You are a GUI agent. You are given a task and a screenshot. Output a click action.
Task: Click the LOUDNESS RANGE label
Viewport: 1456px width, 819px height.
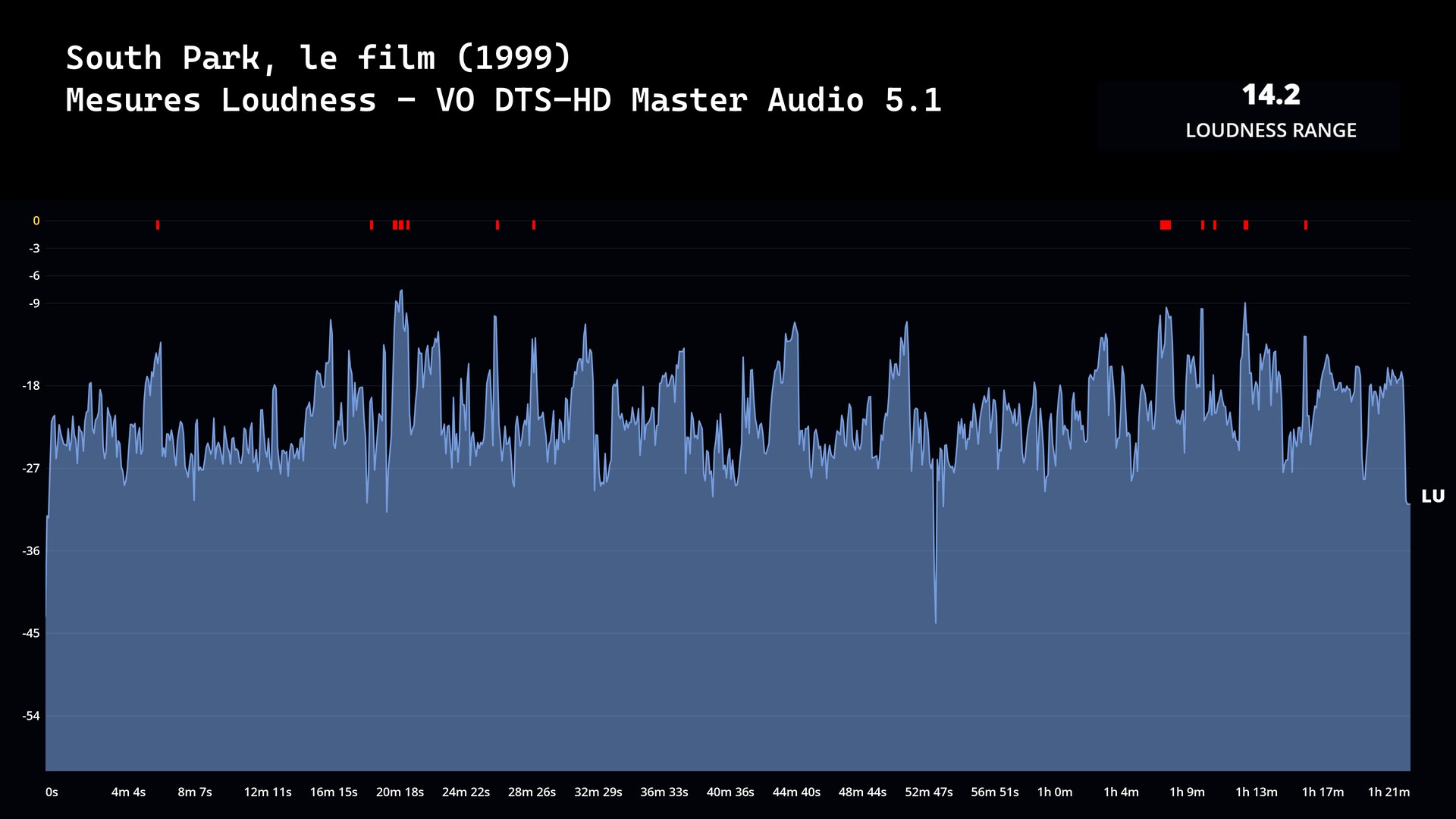click(x=1271, y=130)
